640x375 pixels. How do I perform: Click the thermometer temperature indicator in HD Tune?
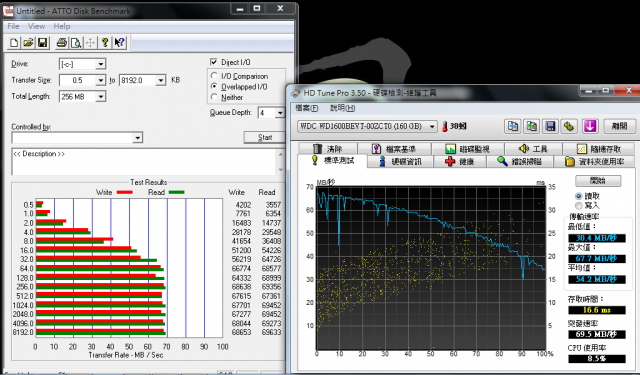(x=444, y=126)
